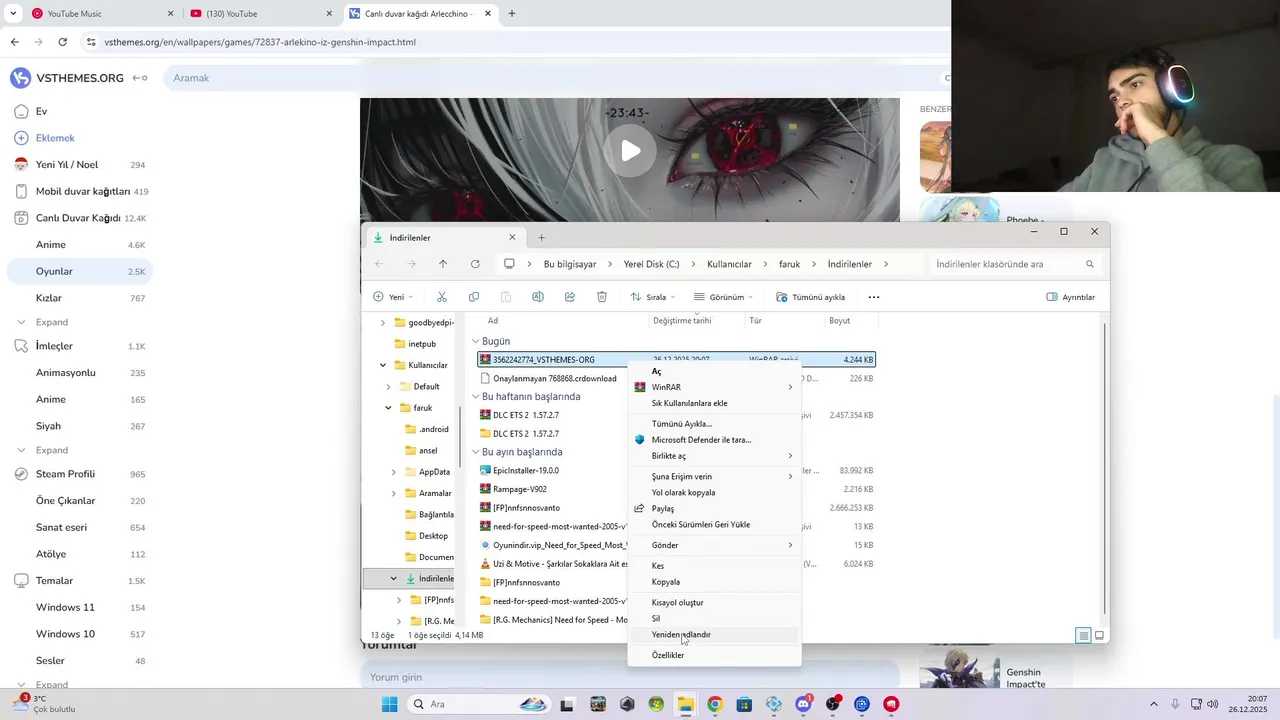Image resolution: width=1280 pixels, height=720 pixels.
Task: Click the Yorum girin comment field
Action: coord(630,677)
